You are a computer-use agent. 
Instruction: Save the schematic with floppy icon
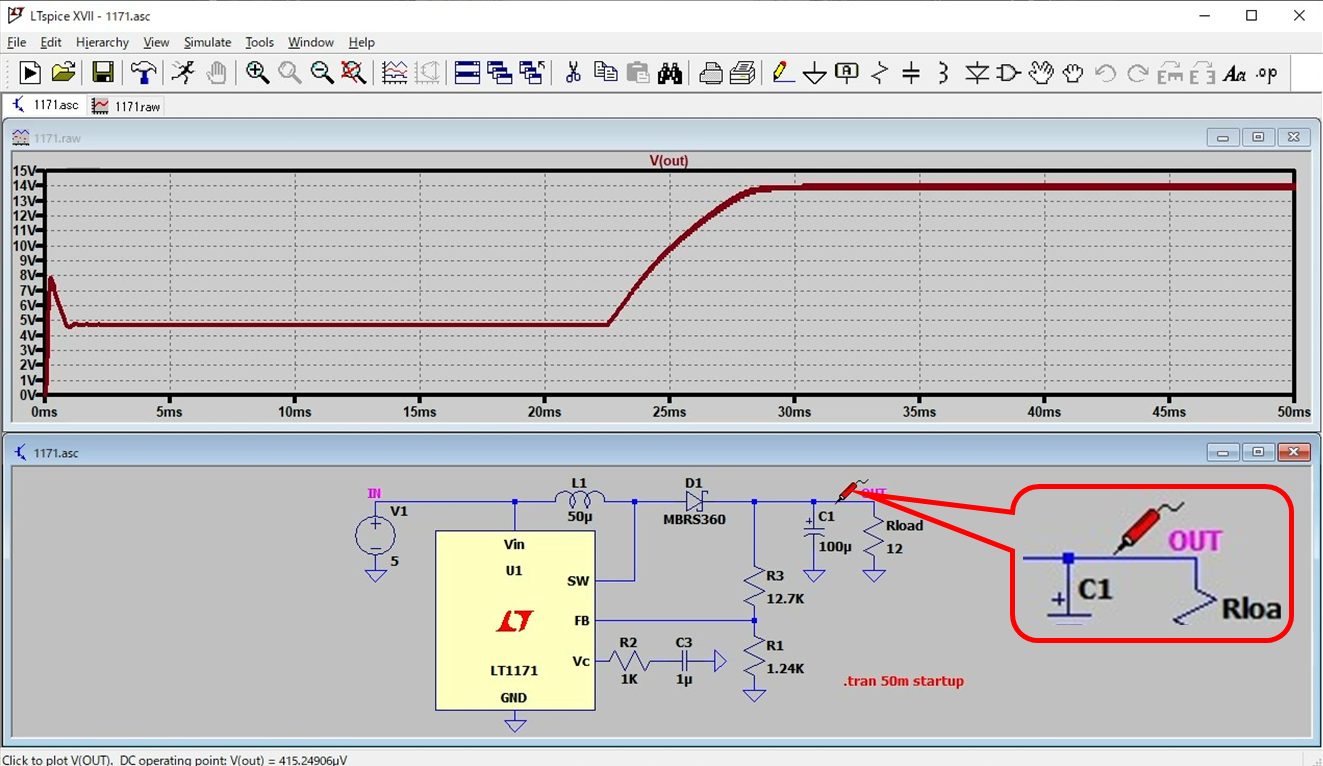click(103, 72)
